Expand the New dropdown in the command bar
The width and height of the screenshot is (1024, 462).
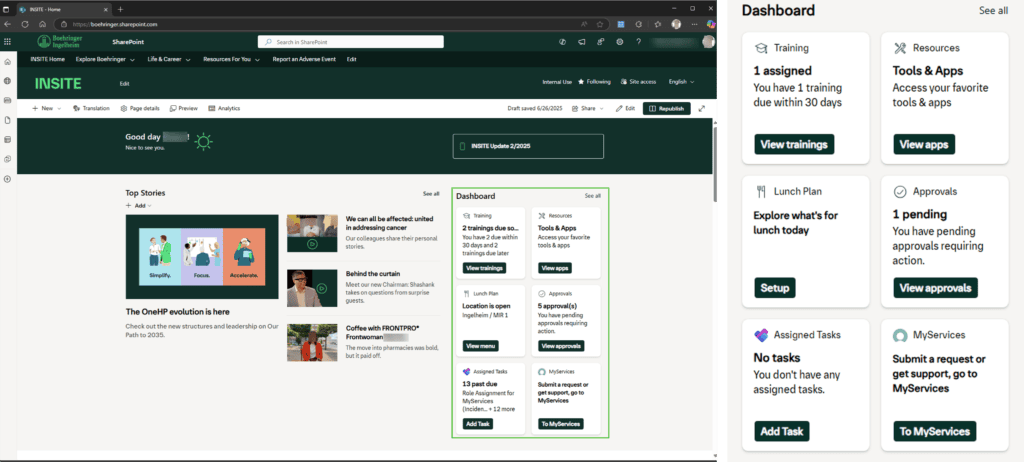[x=47, y=108]
